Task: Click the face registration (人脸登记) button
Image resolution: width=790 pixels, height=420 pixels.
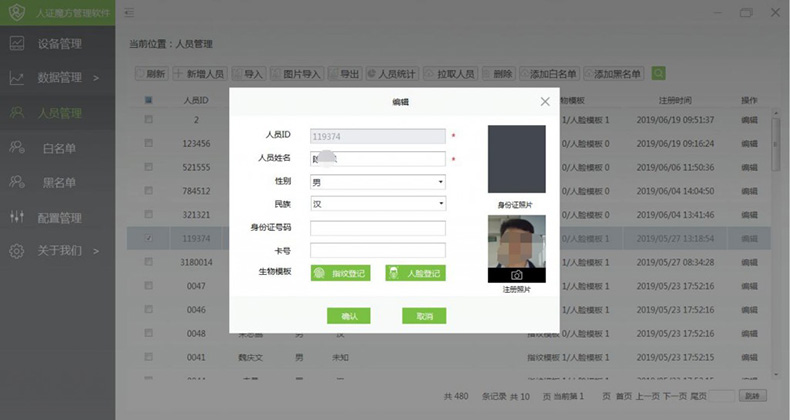Action: pos(414,273)
